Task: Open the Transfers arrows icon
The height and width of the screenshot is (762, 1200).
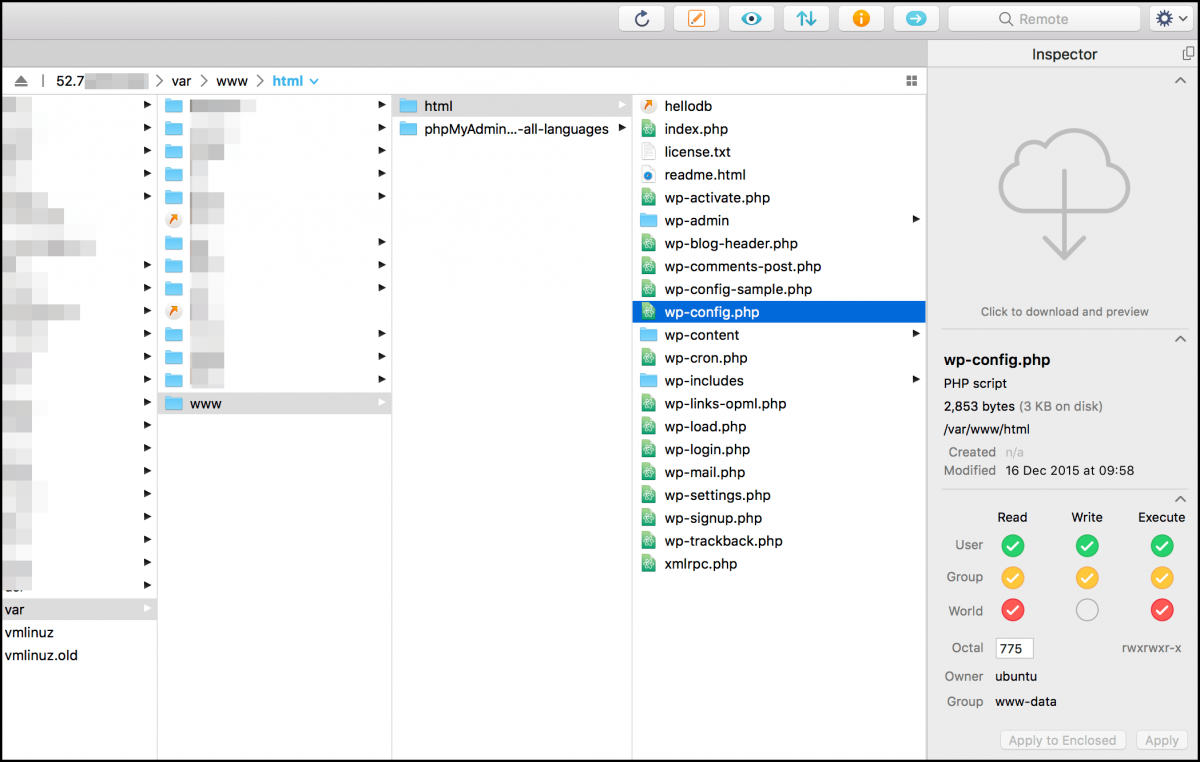Action: coord(806,18)
